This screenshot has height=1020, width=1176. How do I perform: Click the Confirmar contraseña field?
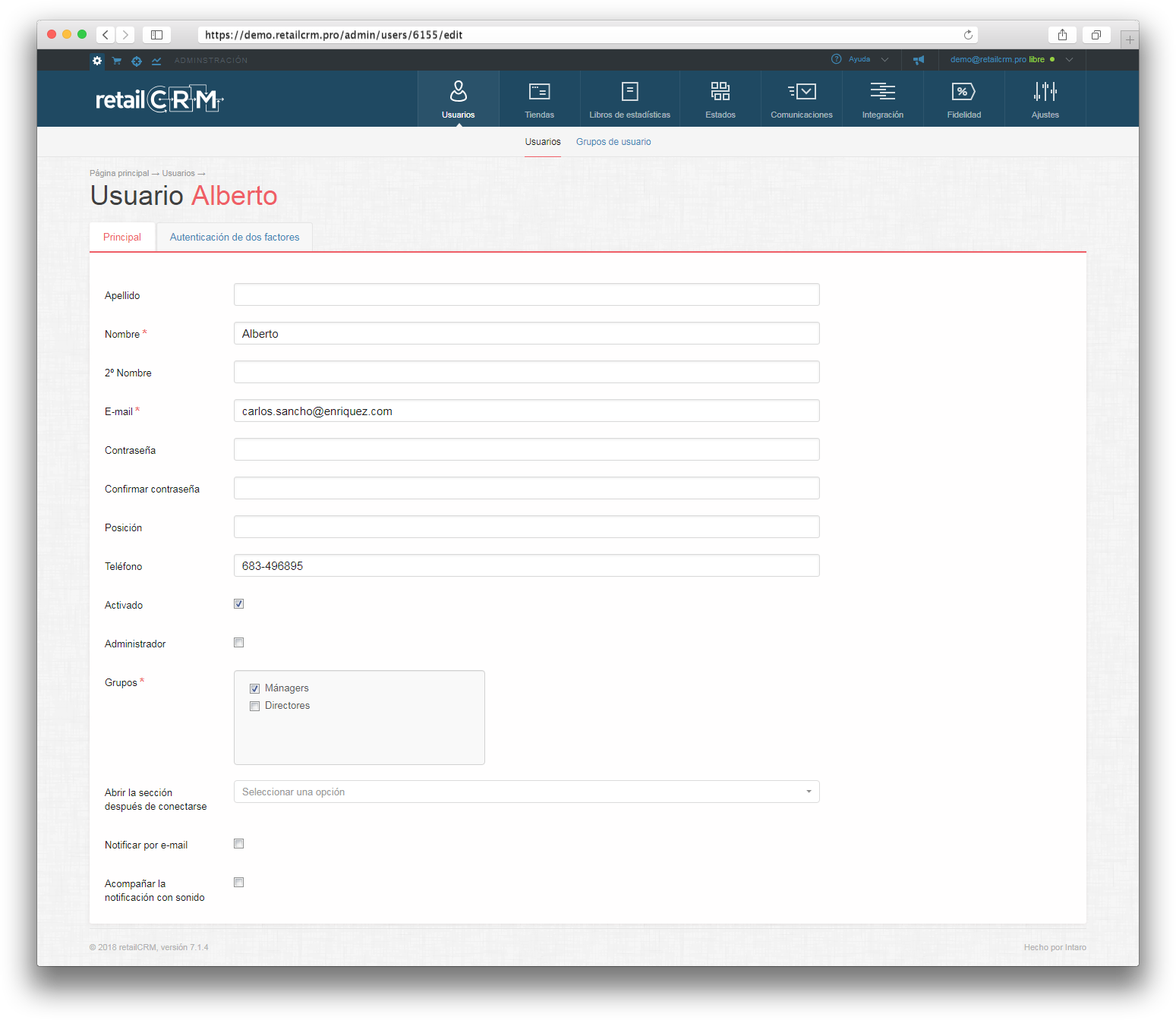[527, 488]
